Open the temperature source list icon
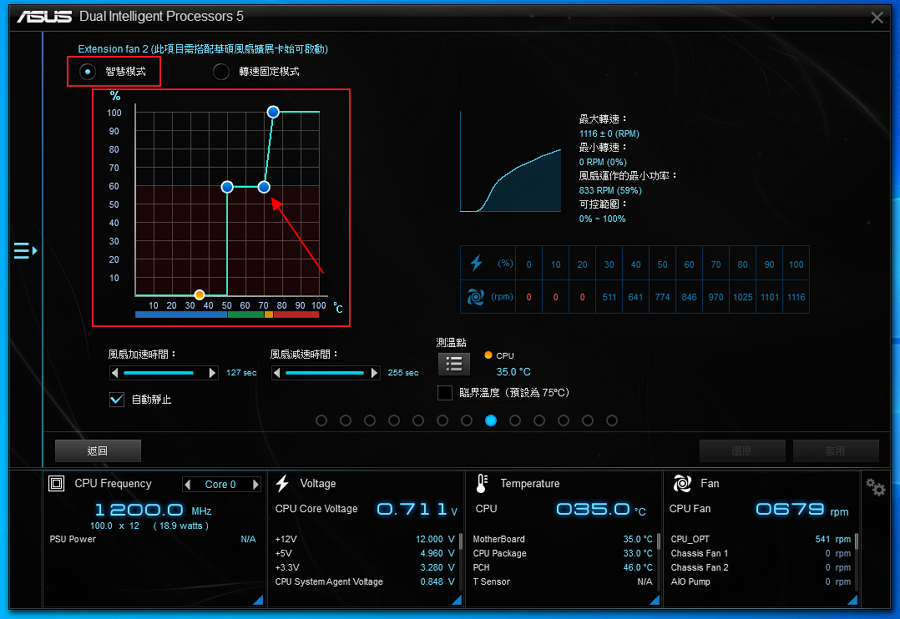900x619 pixels. 454,363
